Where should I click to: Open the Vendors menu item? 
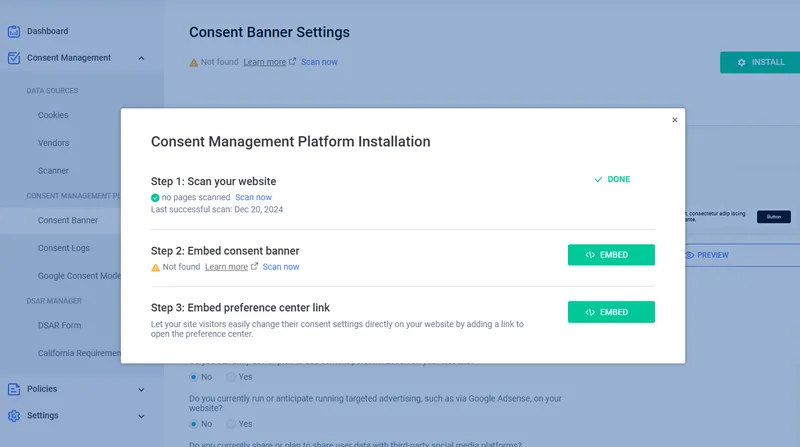coord(54,143)
